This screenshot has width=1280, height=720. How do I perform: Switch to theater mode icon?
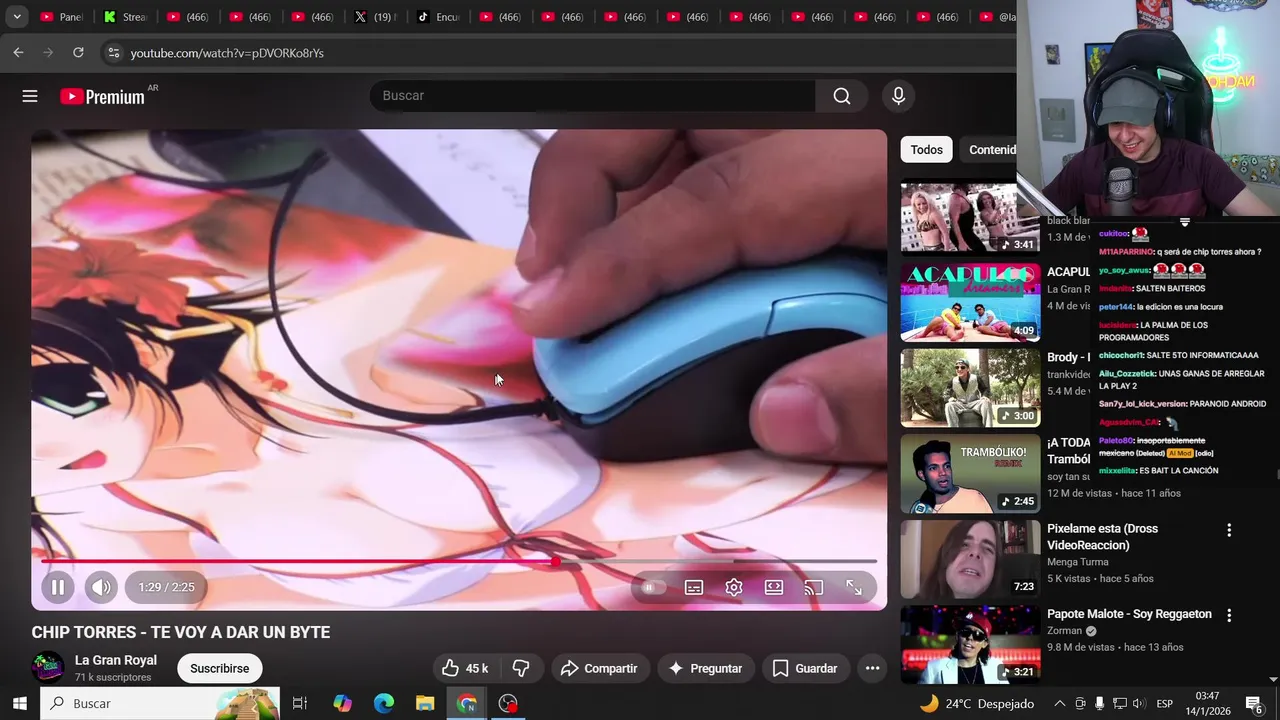(x=774, y=588)
